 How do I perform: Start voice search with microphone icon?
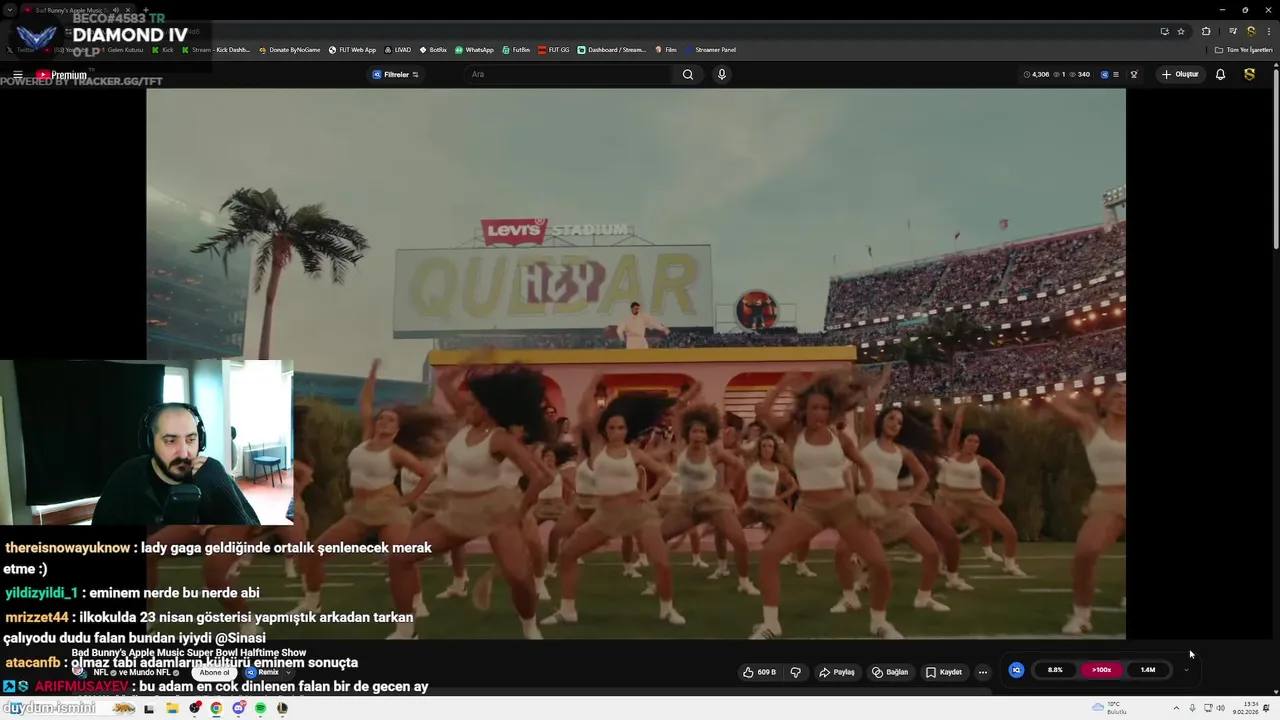[x=721, y=74]
